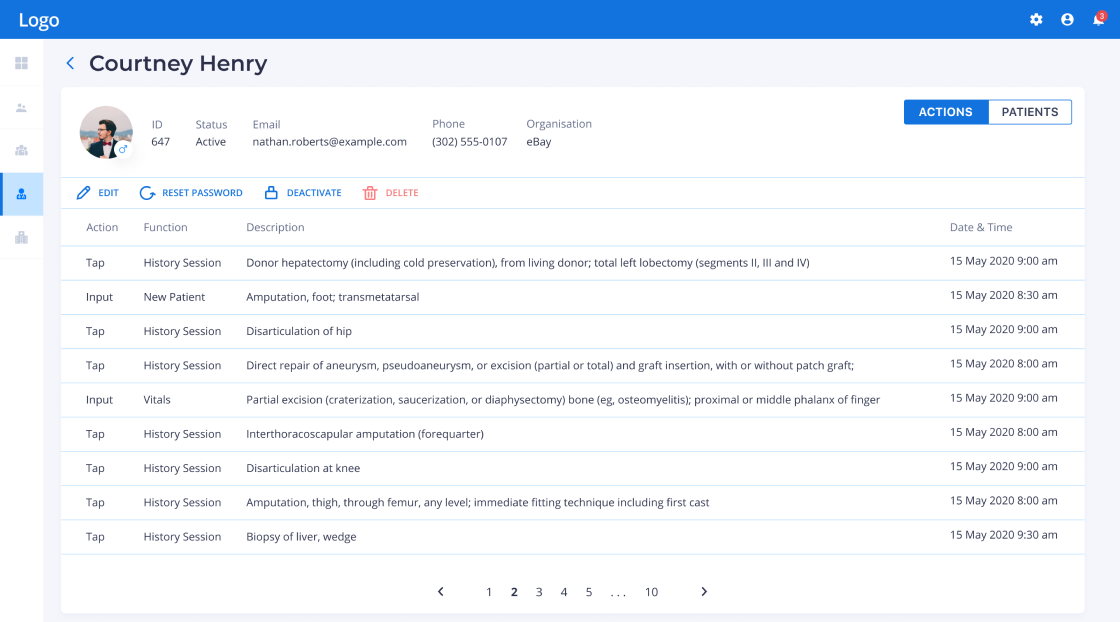Open the settings gear icon
This screenshot has height=622, width=1120.
pyautogui.click(x=1036, y=20)
